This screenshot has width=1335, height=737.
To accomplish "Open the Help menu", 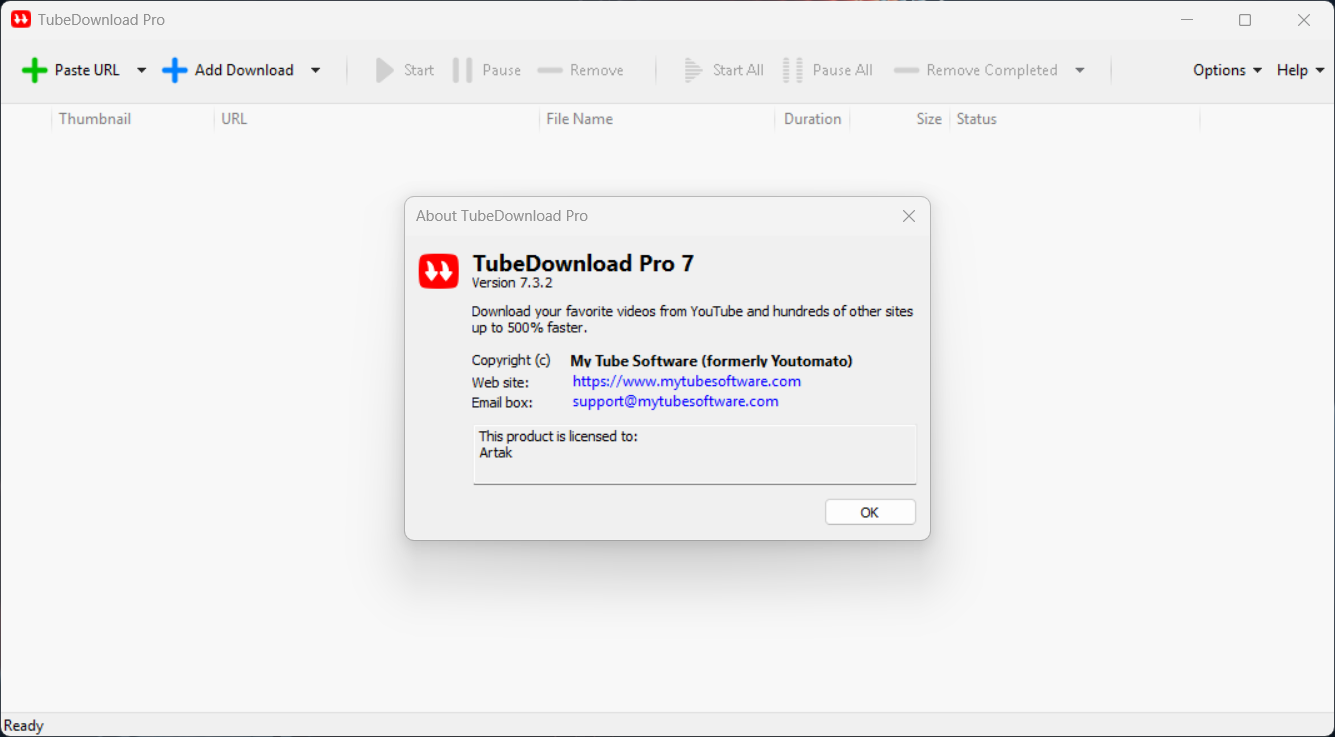I will pyautogui.click(x=1300, y=70).
